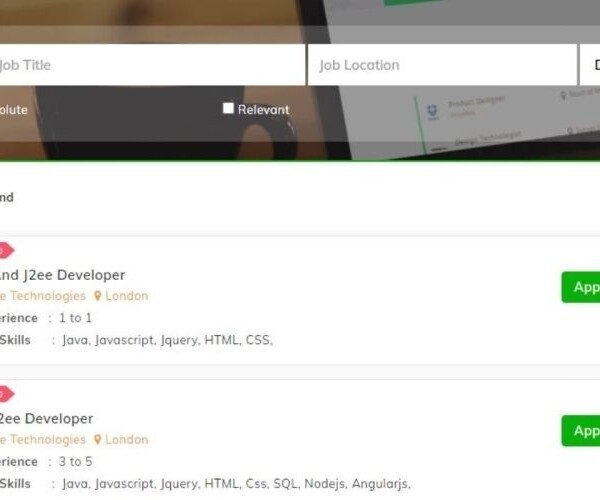Open the dropdown right of Job Location

coord(590,65)
